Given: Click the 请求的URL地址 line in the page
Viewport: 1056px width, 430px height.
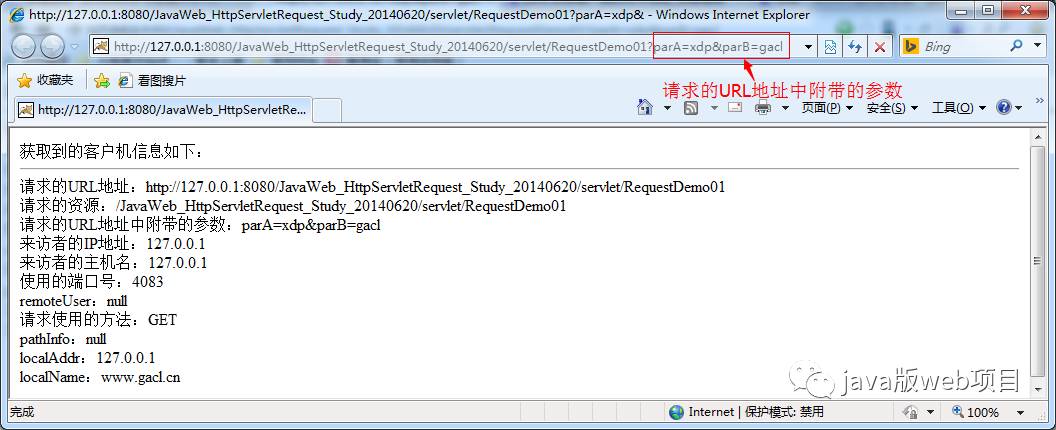Looking at the screenshot, I should point(372,187).
